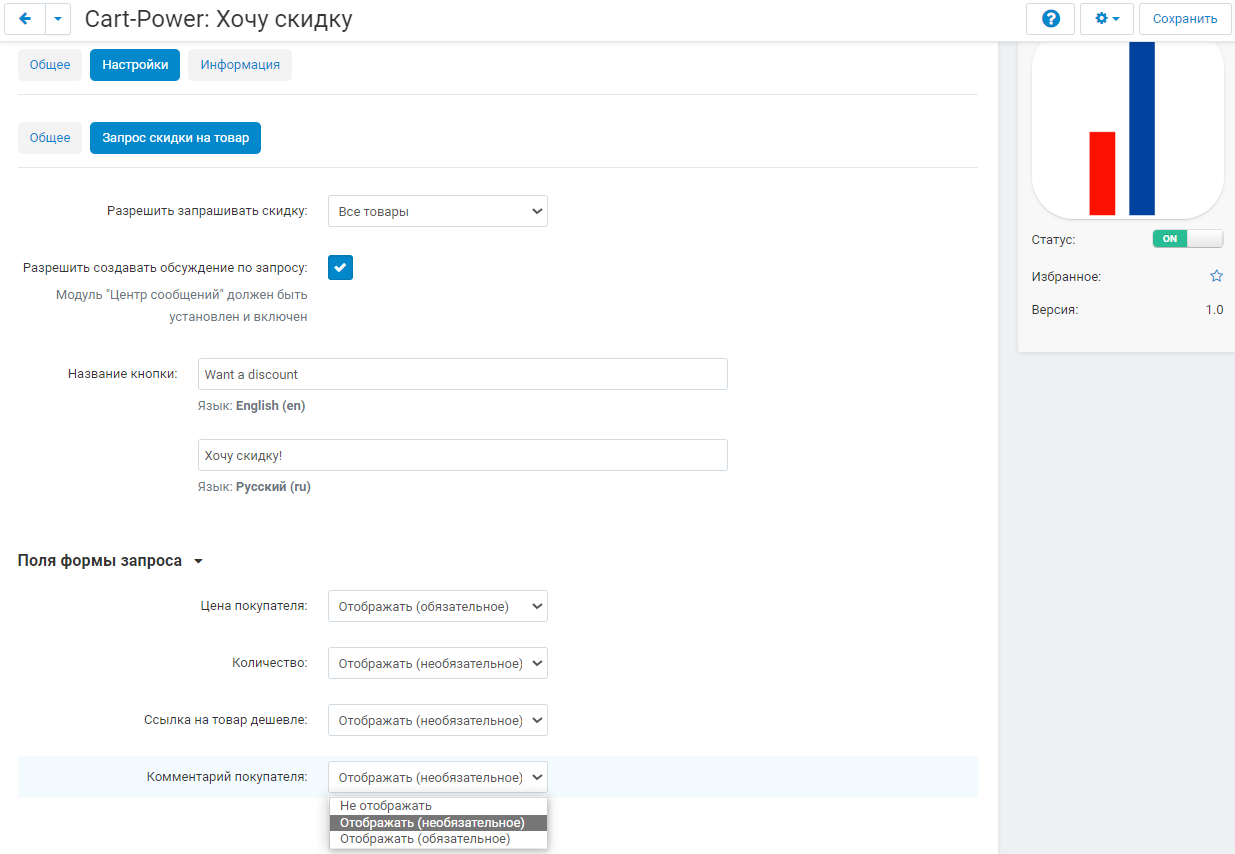Screen dimensions: 1235x854
Task: Click the add-on logo thumbnail
Action: (1128, 128)
